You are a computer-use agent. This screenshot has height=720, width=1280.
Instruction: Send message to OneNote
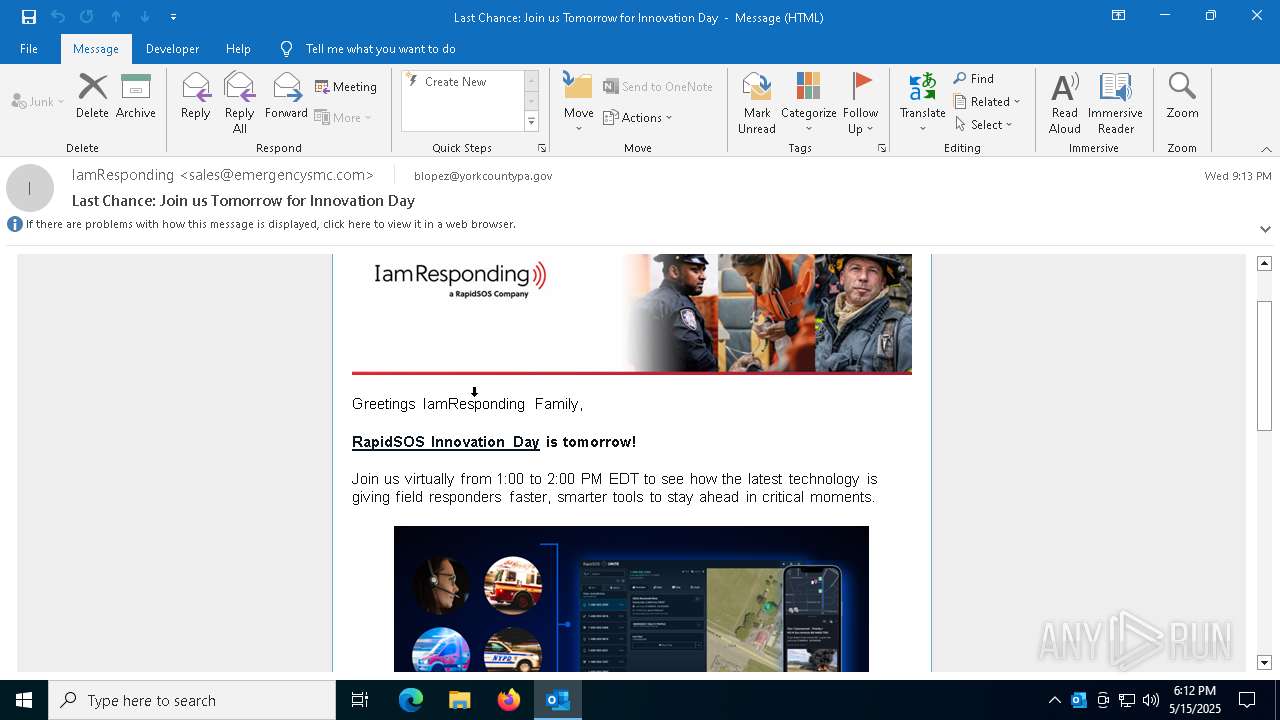coord(658,87)
